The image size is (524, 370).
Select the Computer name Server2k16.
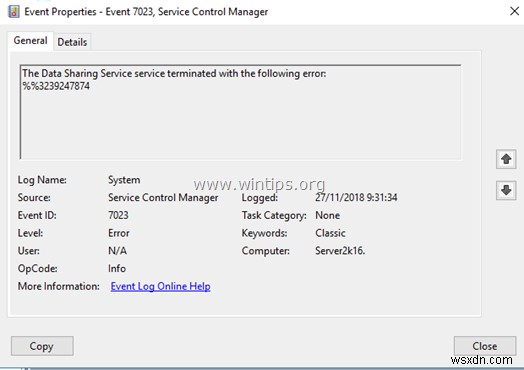pyautogui.click(x=340, y=251)
